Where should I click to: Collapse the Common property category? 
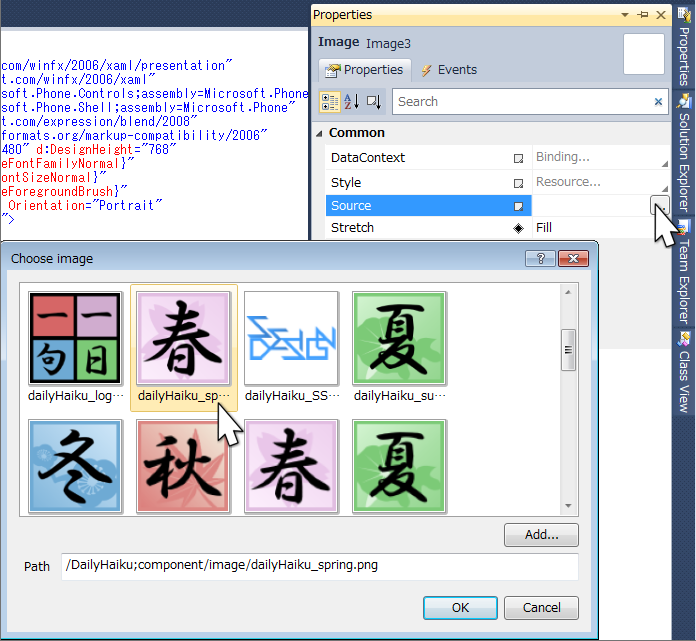click(319, 133)
